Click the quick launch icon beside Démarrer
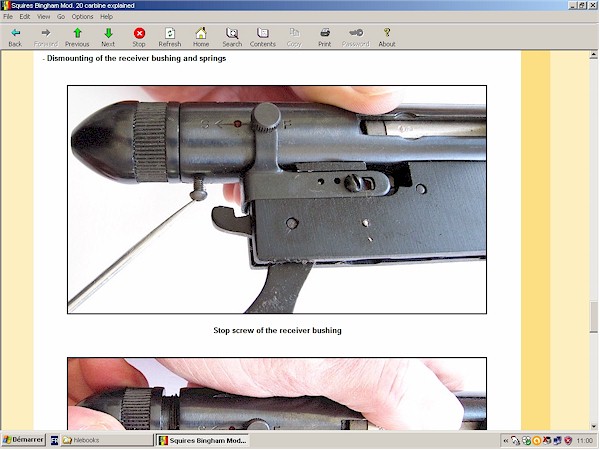This screenshot has height=450, width=600. (54, 441)
